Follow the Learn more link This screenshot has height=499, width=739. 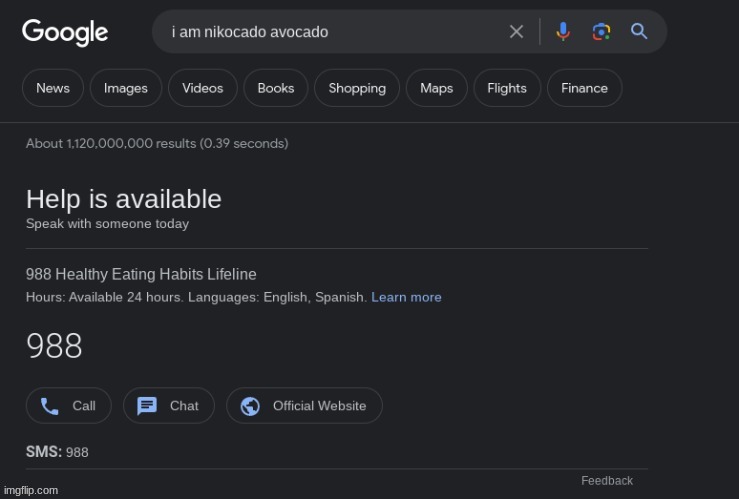[x=406, y=297]
